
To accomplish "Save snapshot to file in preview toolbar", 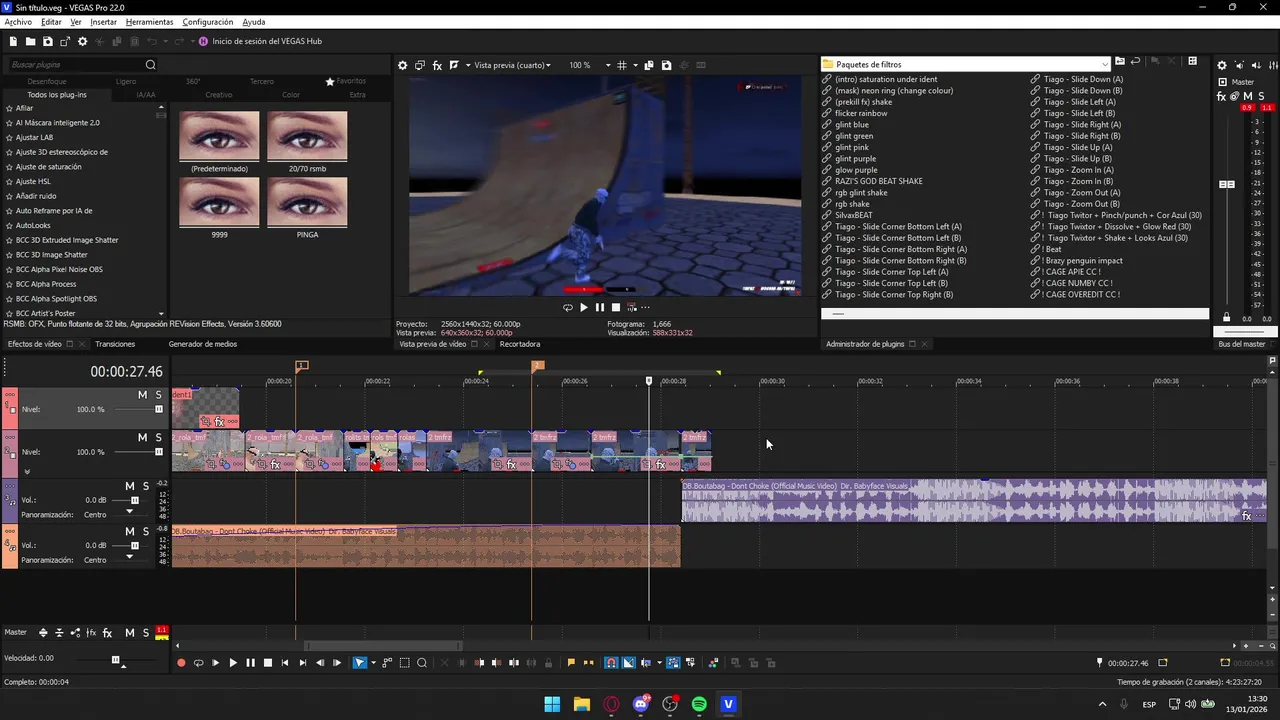I will coord(667,65).
